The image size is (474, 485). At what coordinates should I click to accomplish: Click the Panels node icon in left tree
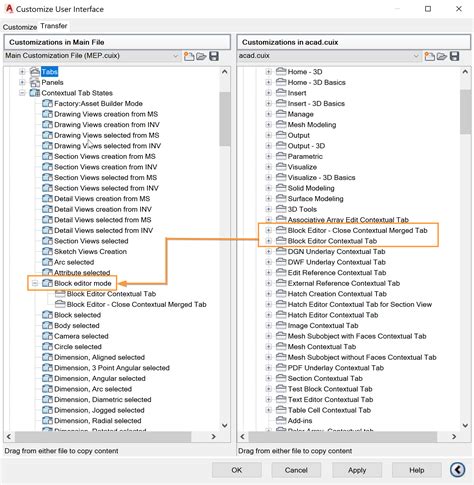pyautogui.click(x=35, y=82)
